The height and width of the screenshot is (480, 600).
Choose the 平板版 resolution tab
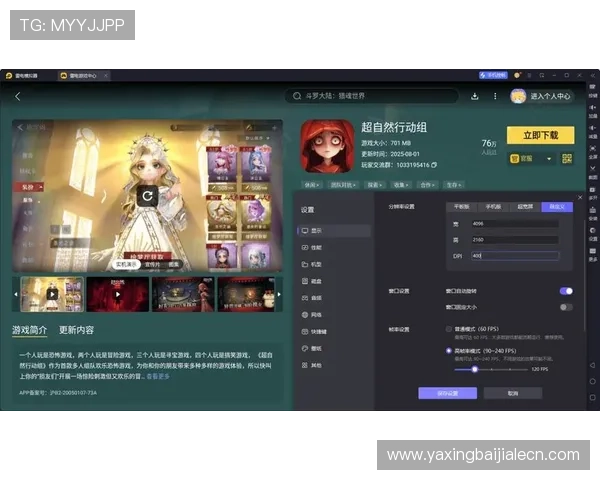(x=461, y=207)
